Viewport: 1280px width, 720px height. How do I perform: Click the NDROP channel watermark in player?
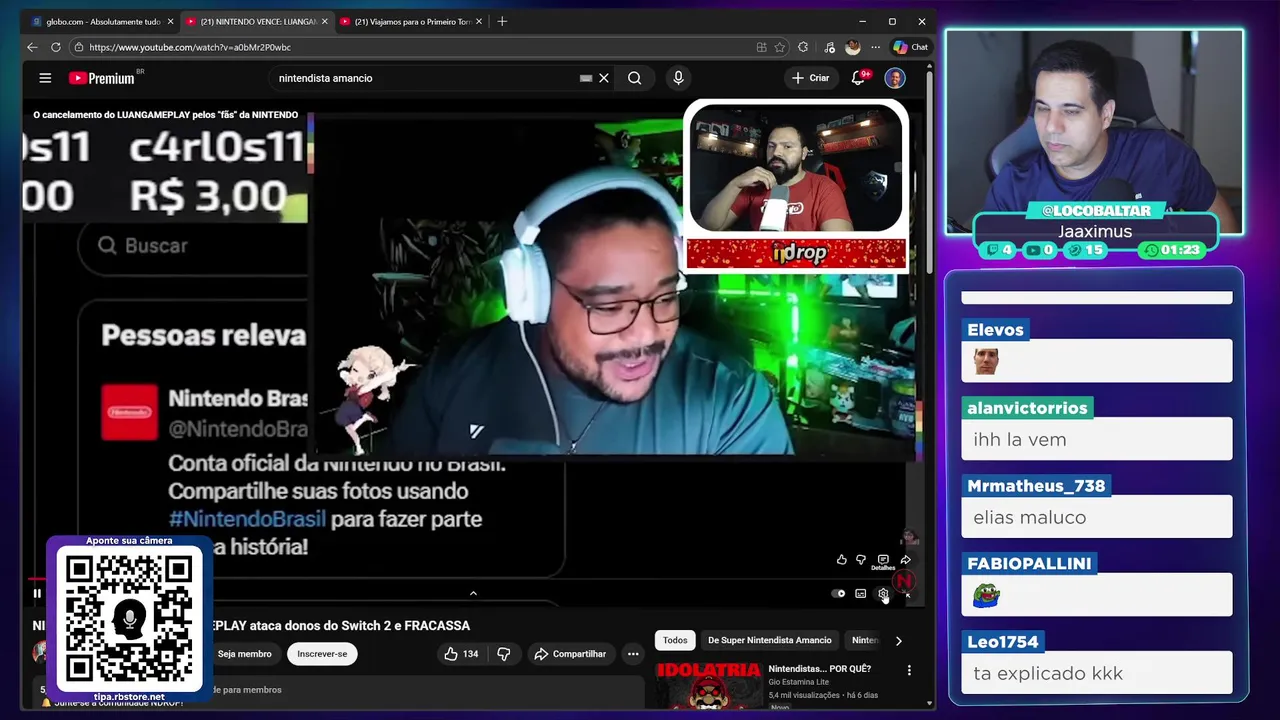coord(904,580)
